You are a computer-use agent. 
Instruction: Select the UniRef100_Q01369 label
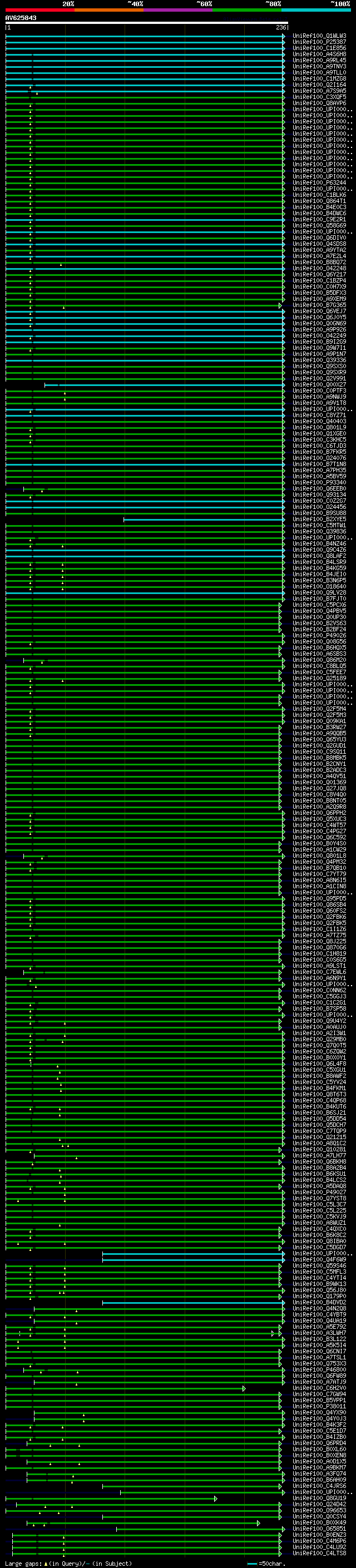[x=319, y=782]
